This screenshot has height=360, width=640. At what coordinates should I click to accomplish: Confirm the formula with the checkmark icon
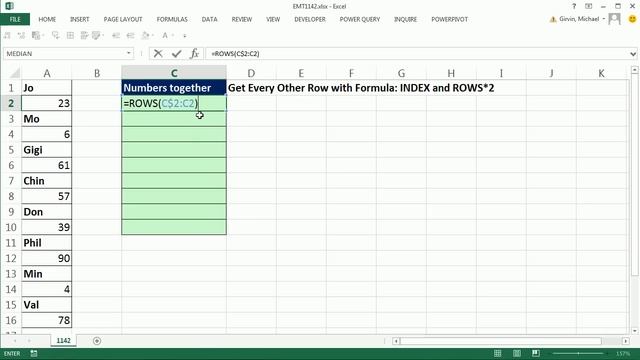pyautogui.click(x=176, y=53)
